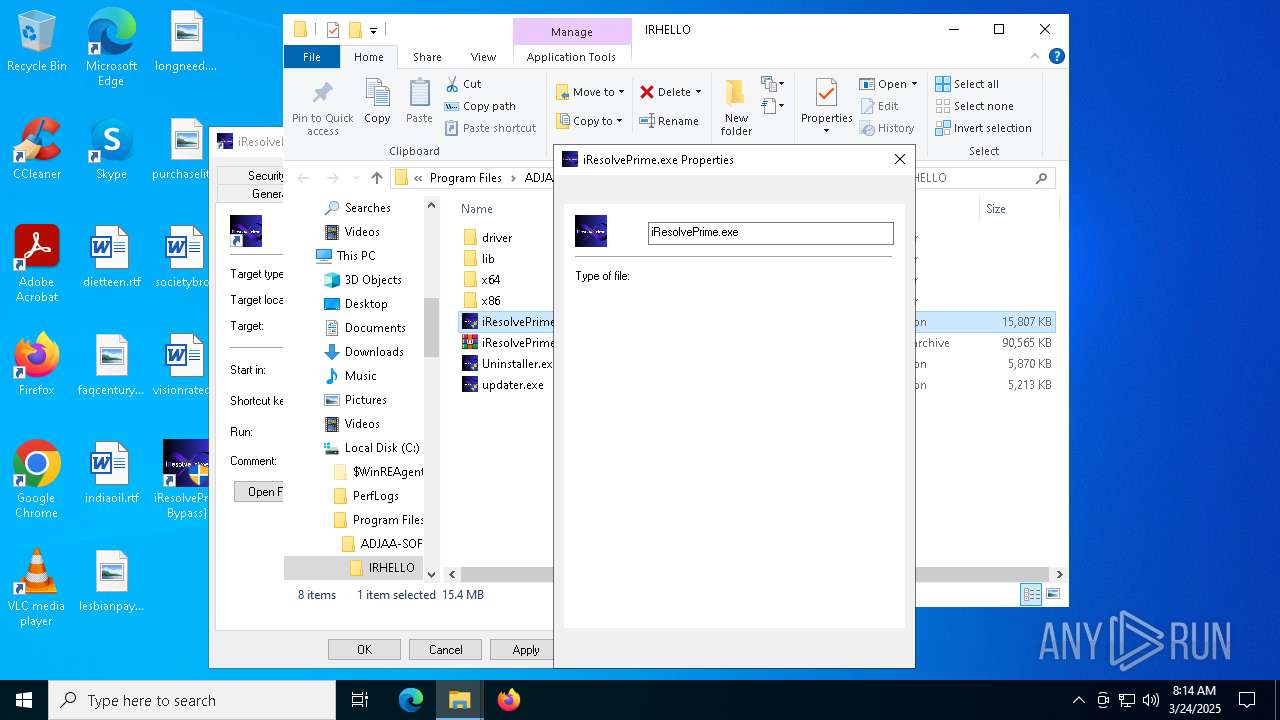Click Edit in the ribbon Open group
This screenshot has width=1280, height=720.
(878, 106)
